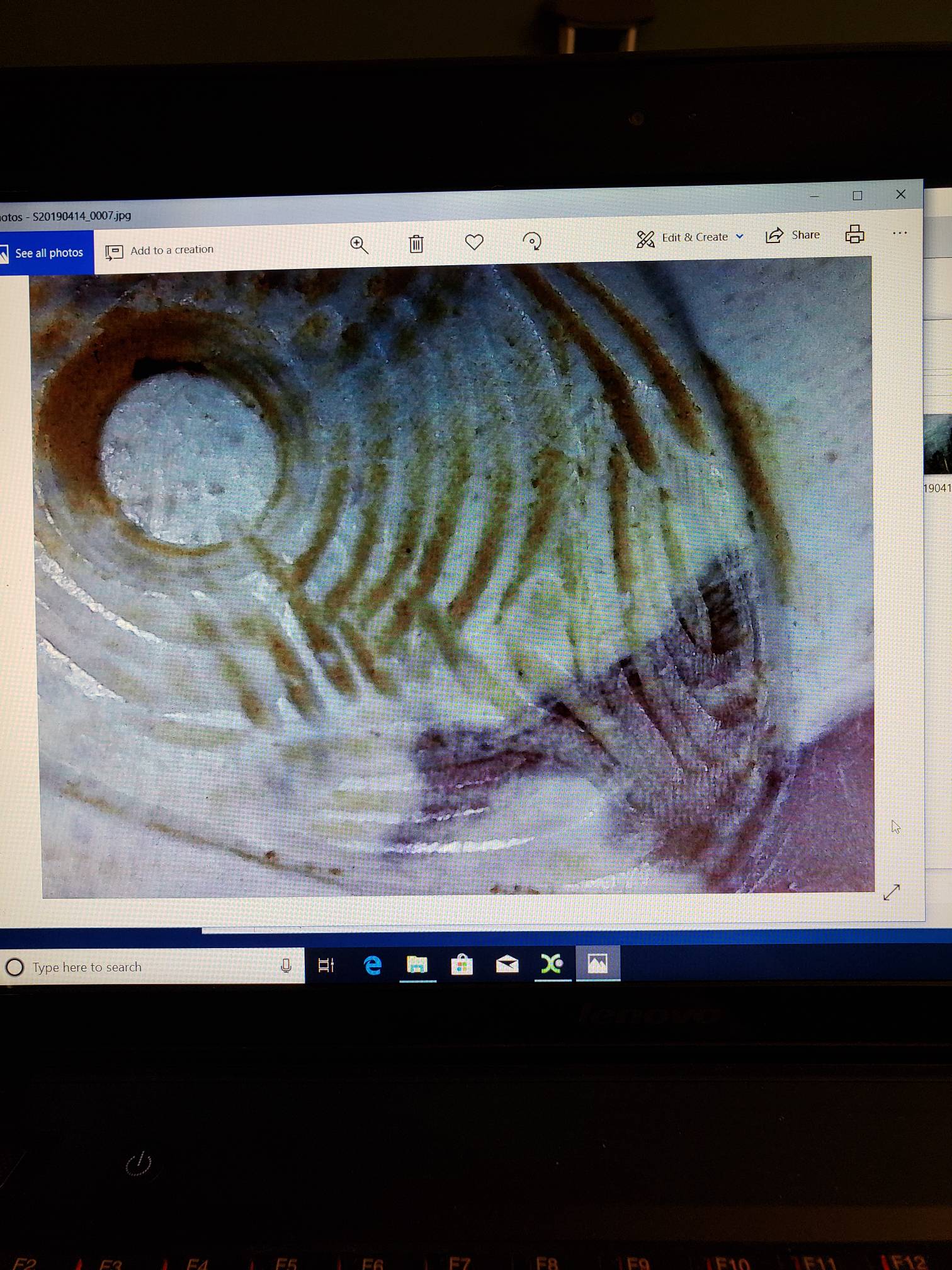Launch Microsoft Edge from taskbar
Image resolution: width=952 pixels, height=1270 pixels.
(373, 965)
